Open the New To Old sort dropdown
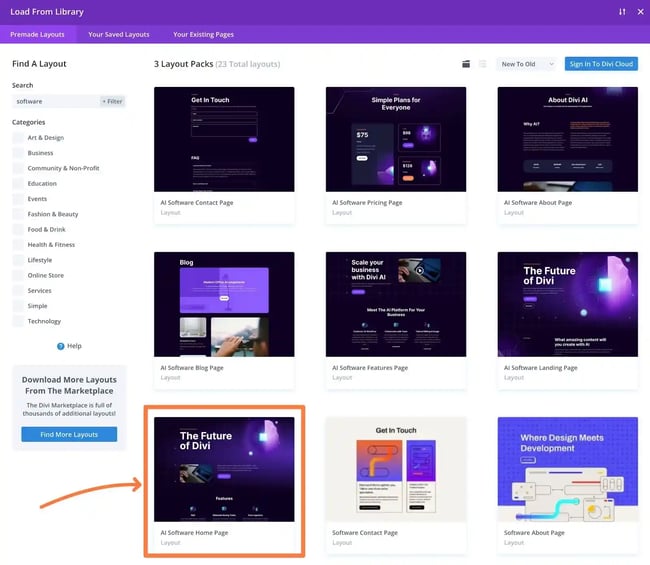The width and height of the screenshot is (650, 565). tap(527, 64)
